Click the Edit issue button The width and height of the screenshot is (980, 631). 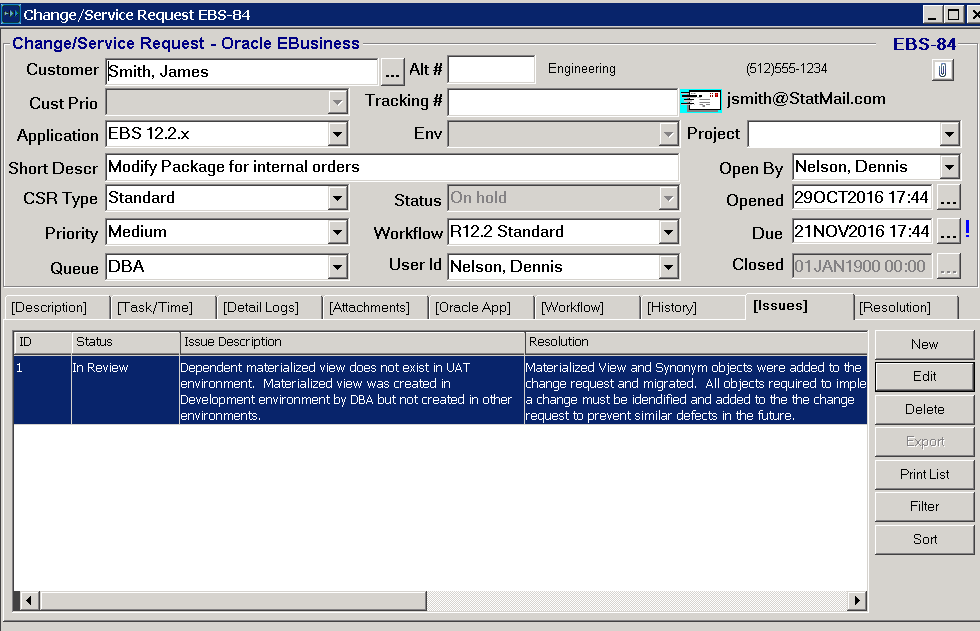924,376
